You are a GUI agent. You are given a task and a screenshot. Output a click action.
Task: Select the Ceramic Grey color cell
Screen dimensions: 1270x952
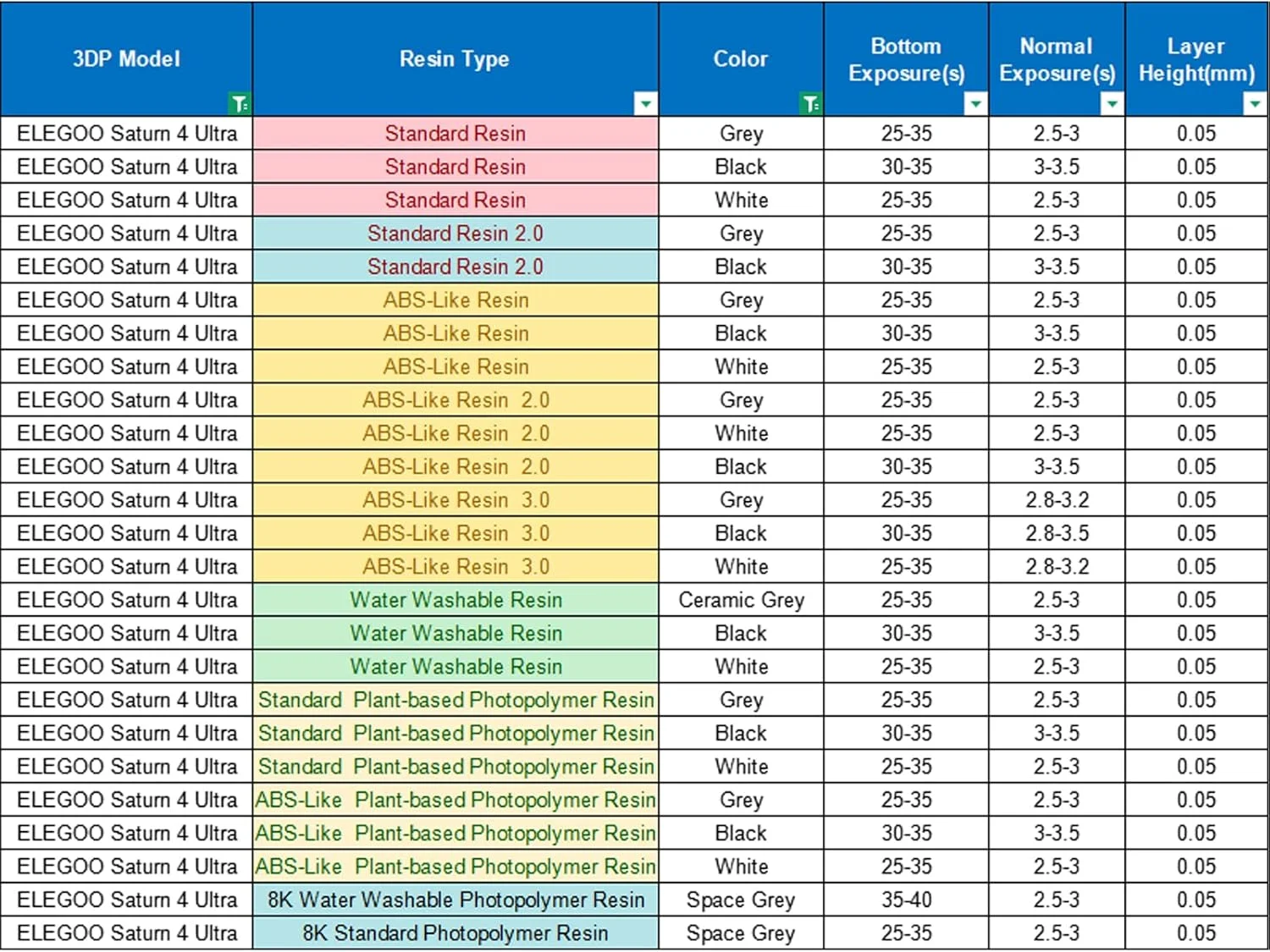[741, 600]
